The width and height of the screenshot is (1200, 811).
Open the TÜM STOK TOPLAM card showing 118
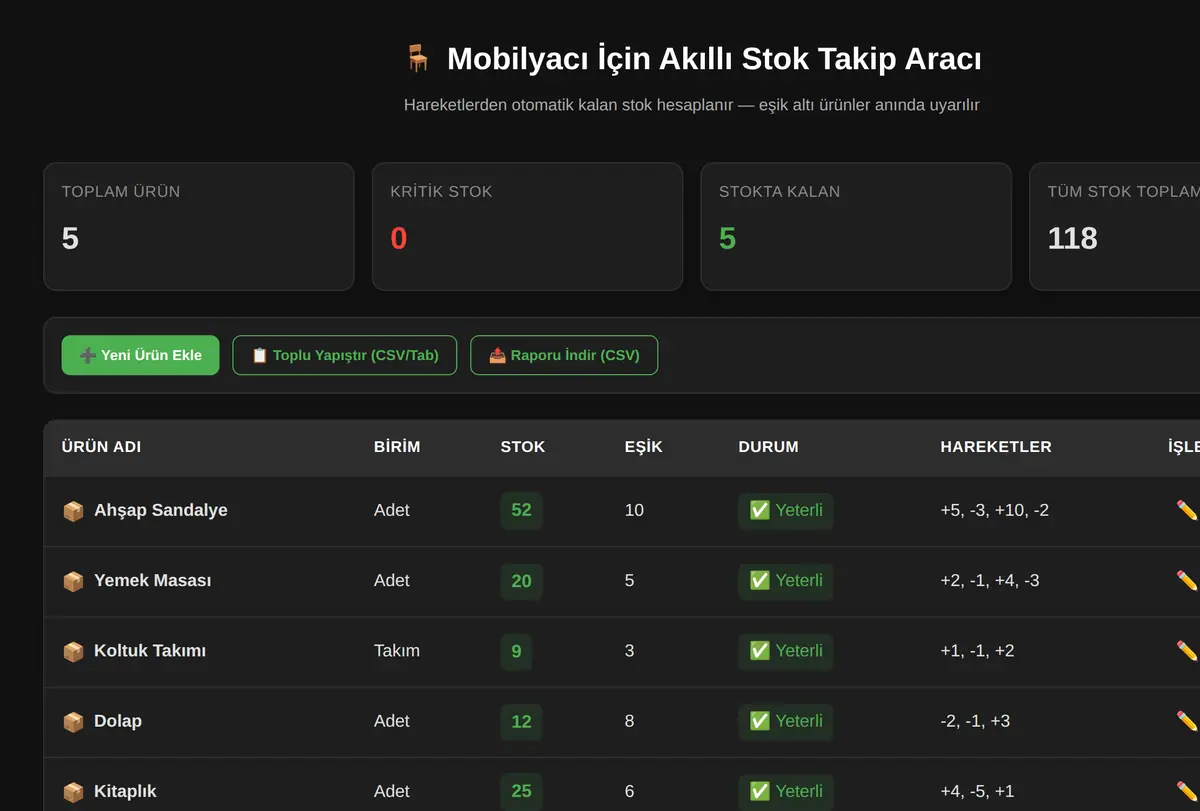point(1115,227)
